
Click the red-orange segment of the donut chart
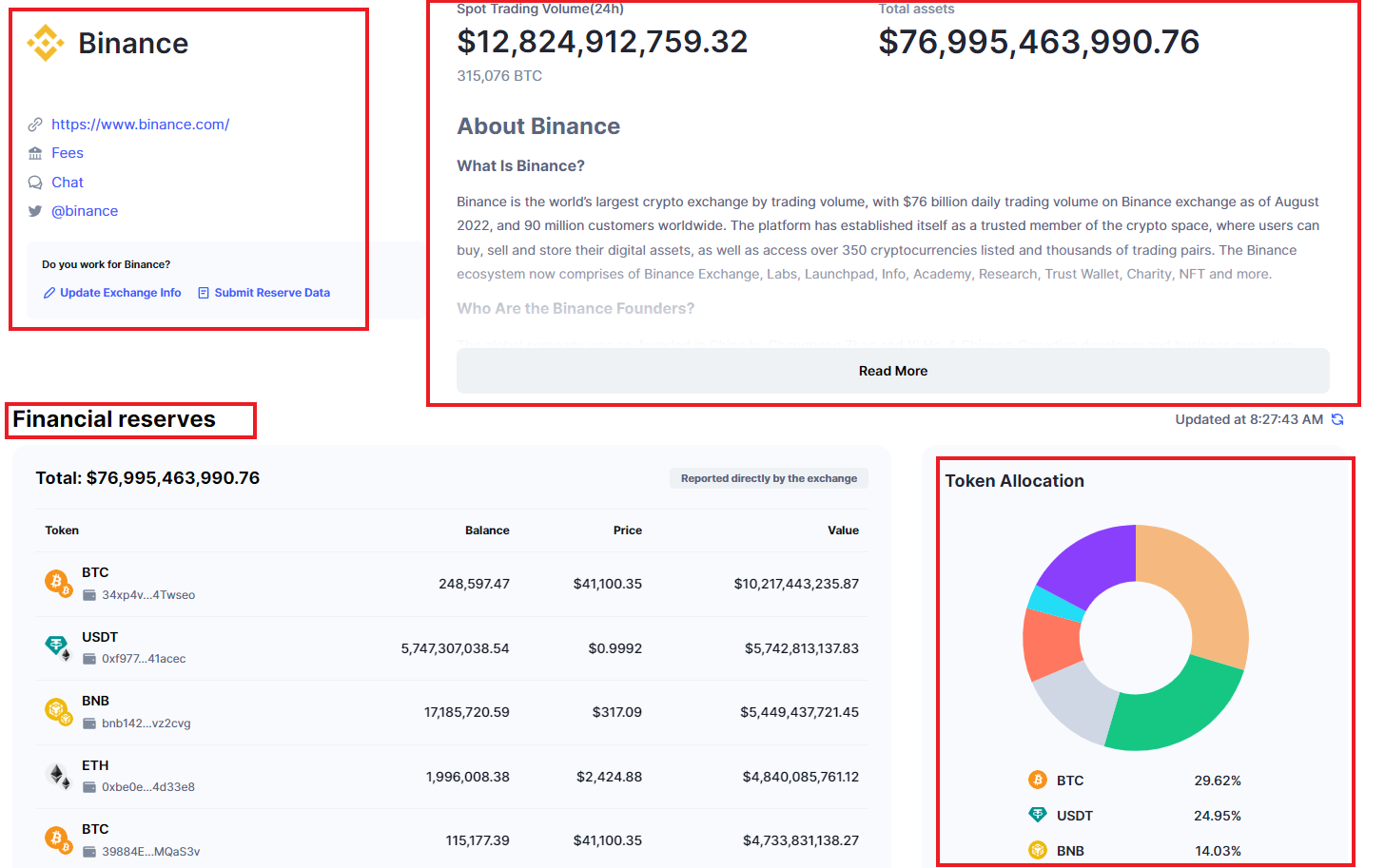1050,644
